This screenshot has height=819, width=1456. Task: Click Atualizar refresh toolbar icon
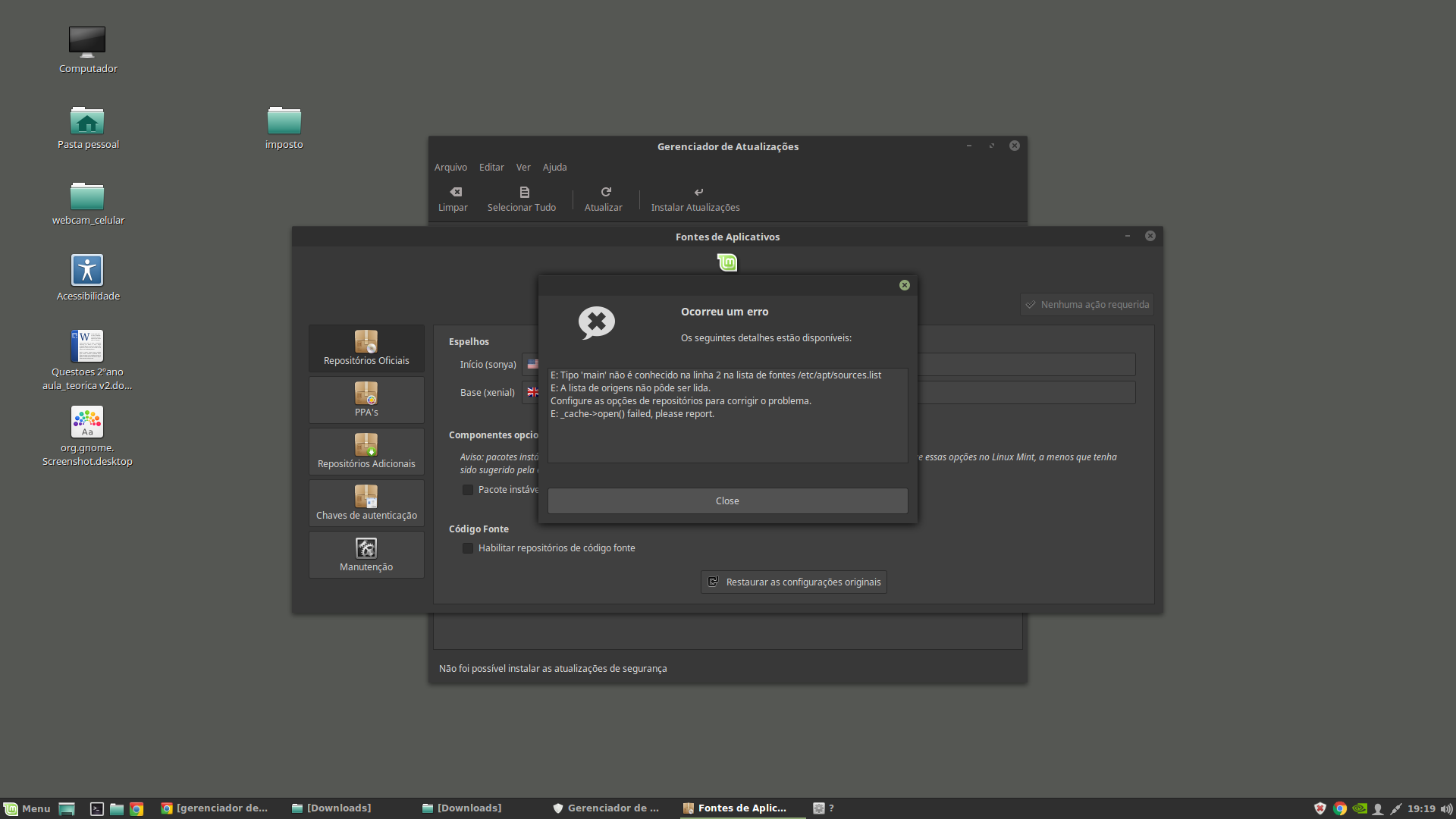click(604, 199)
